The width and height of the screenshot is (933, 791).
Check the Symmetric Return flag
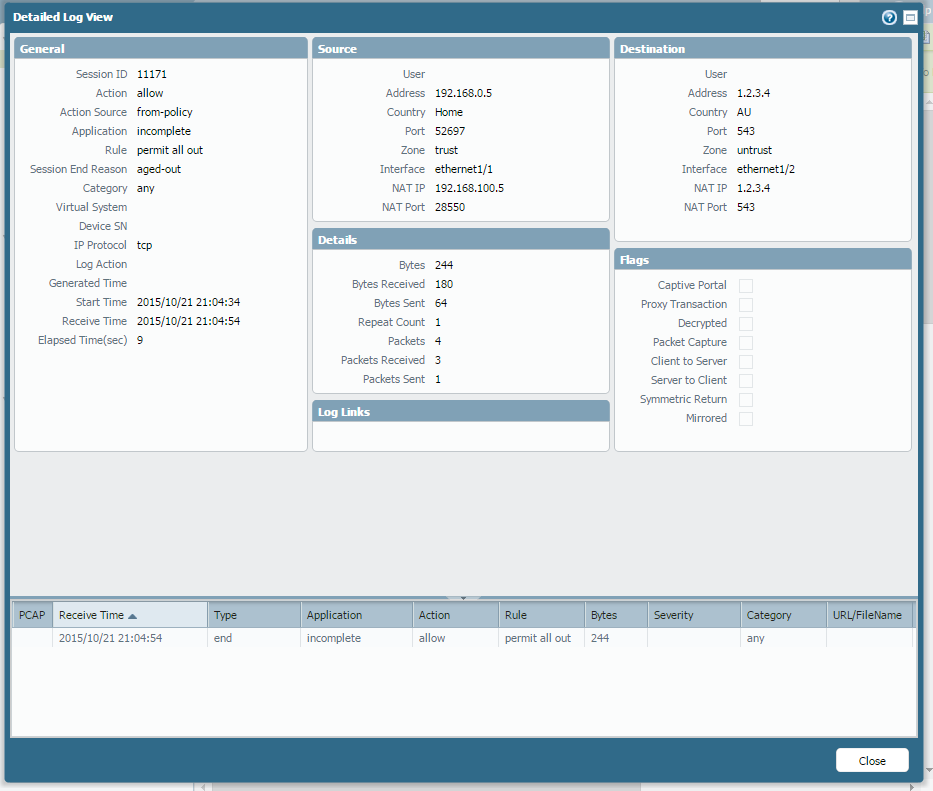[746, 400]
